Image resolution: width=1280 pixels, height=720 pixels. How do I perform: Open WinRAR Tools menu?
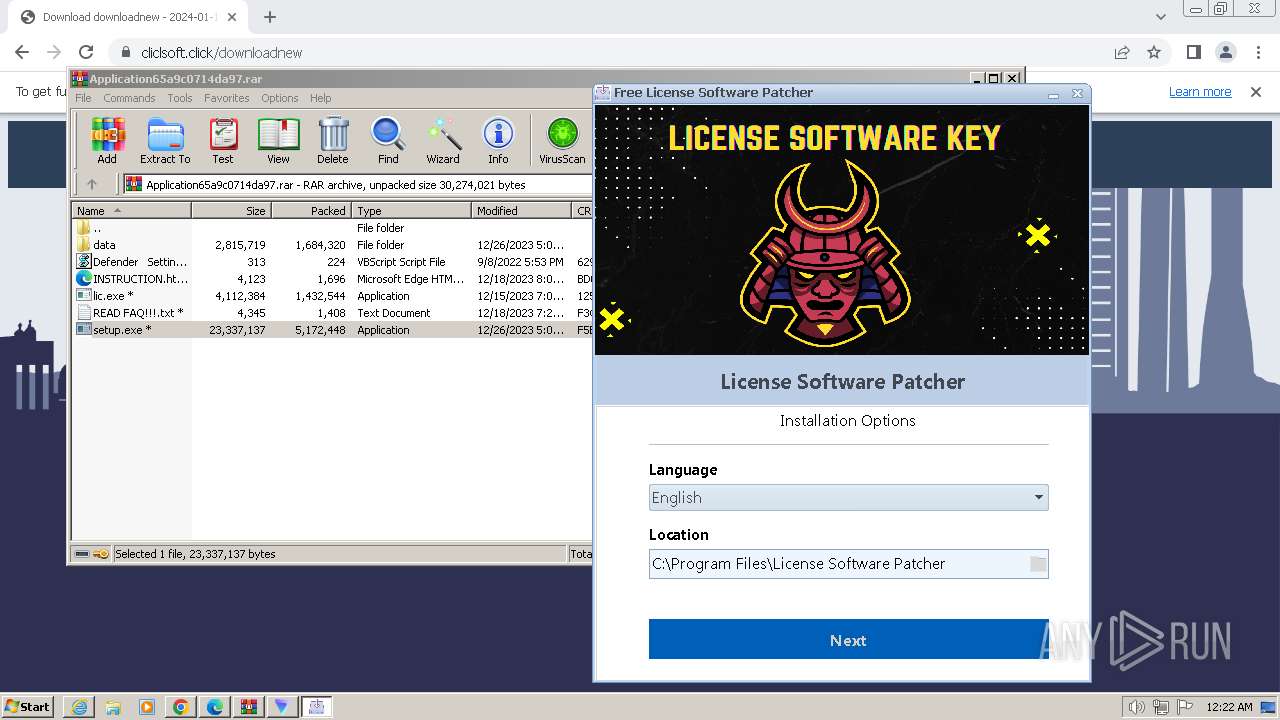click(x=180, y=98)
